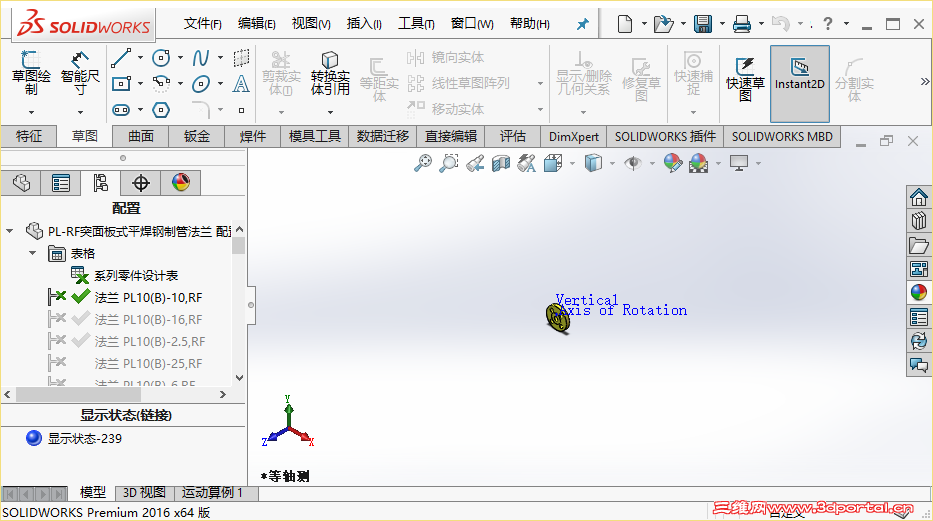Select the Polygon tool
Screen dimensions: 933x521
point(161,109)
